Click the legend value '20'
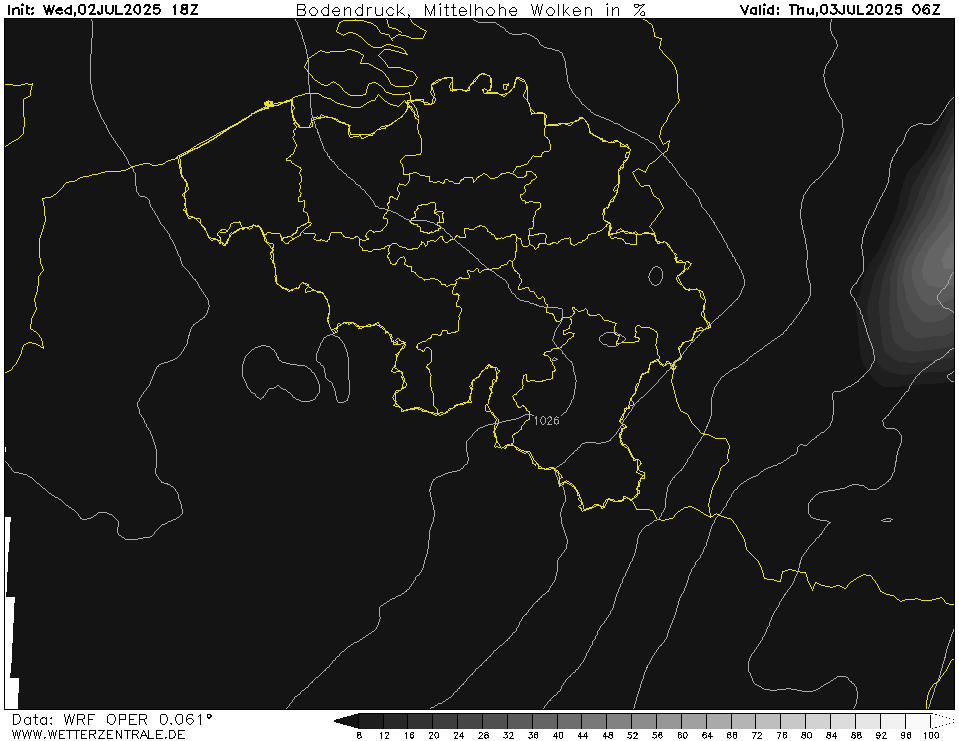 pyautogui.click(x=434, y=735)
